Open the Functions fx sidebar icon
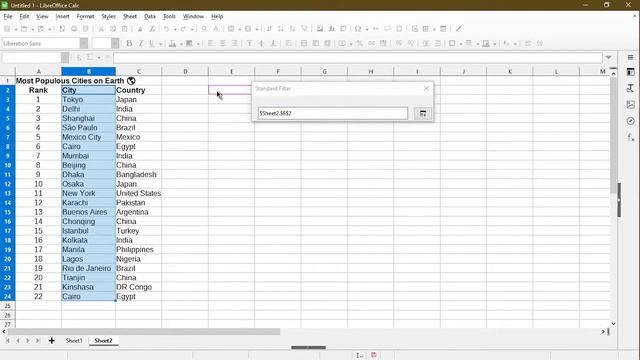This screenshot has height=360, width=640. coord(630,138)
